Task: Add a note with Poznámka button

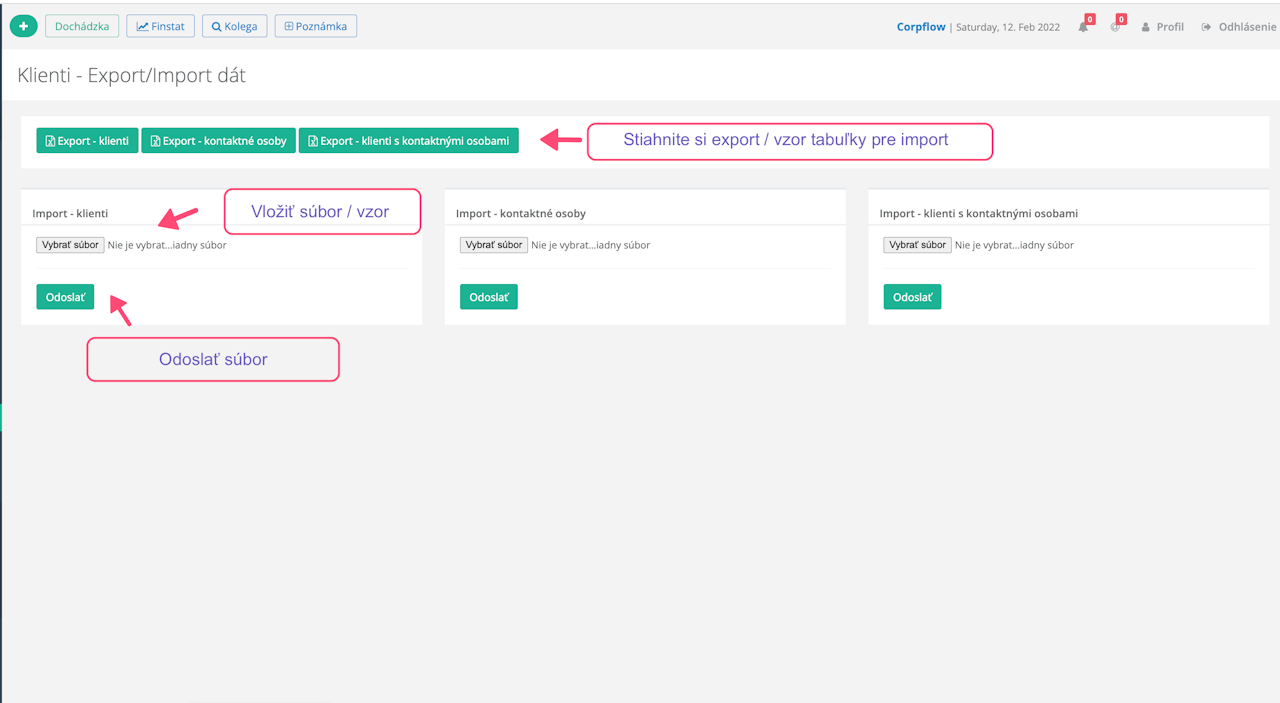Action: 315,26
